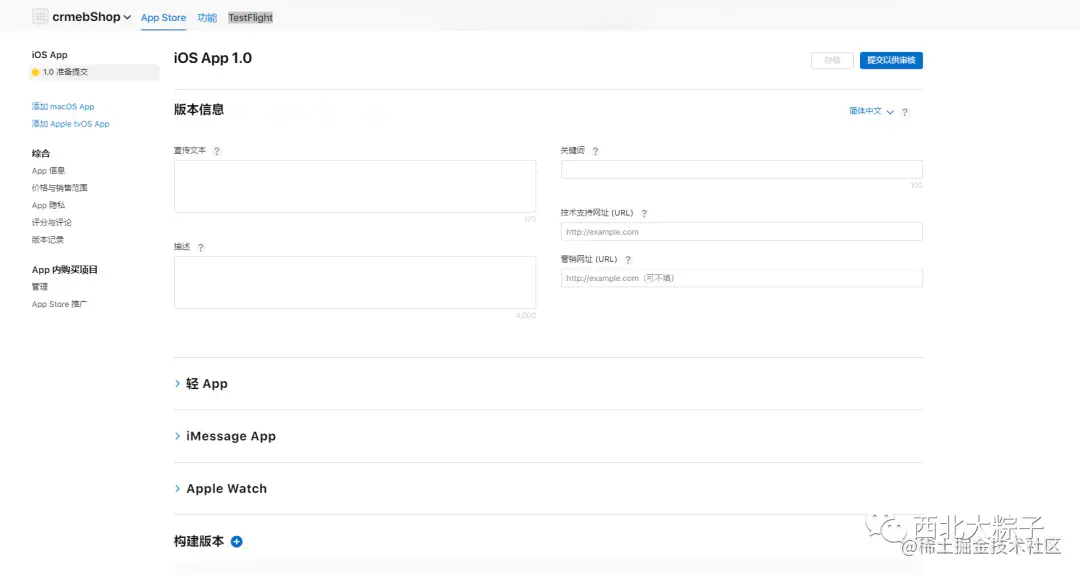
Task: Click the help icon next to 简体中文
Action: click(905, 112)
